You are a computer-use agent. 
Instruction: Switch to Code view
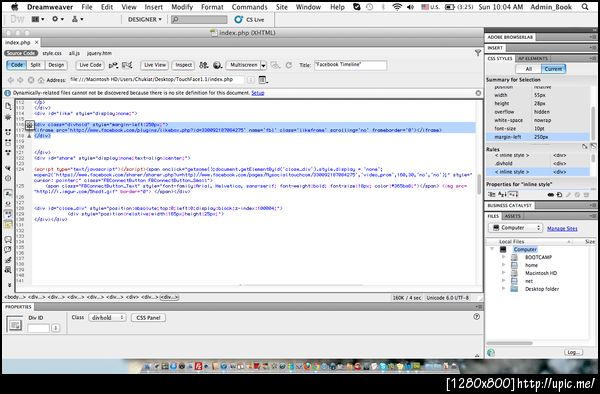[16, 65]
